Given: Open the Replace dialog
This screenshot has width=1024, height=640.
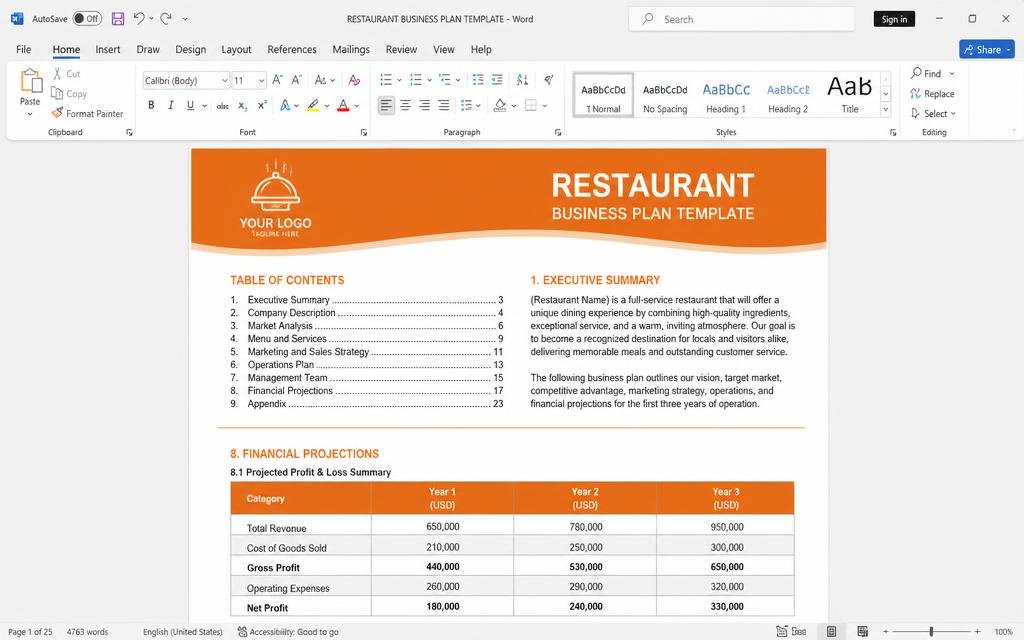Looking at the screenshot, I should [932, 93].
